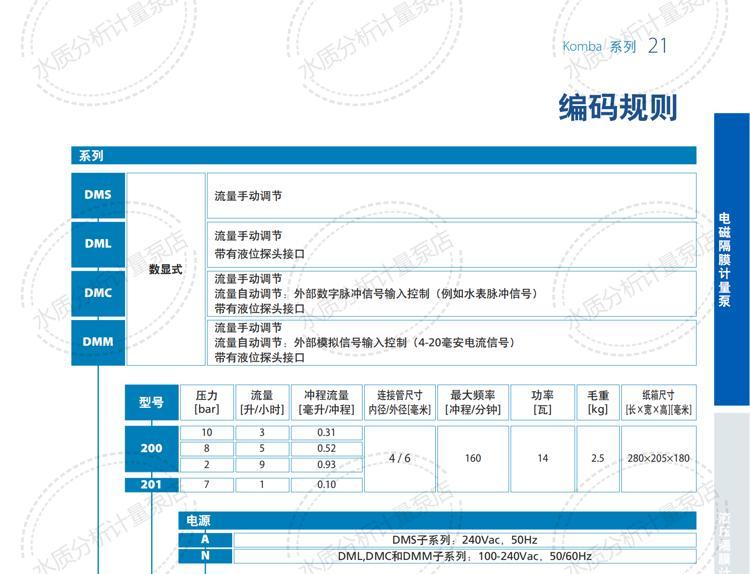Click the DML series cell
750x574 pixels.
click(x=98, y=244)
